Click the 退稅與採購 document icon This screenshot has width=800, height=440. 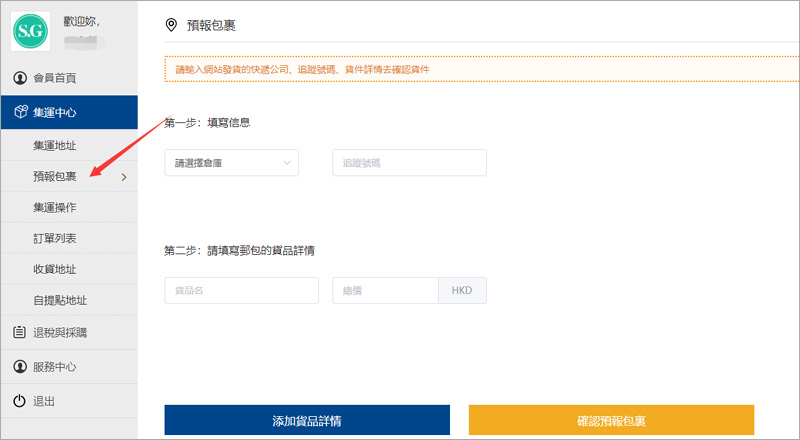[19, 332]
